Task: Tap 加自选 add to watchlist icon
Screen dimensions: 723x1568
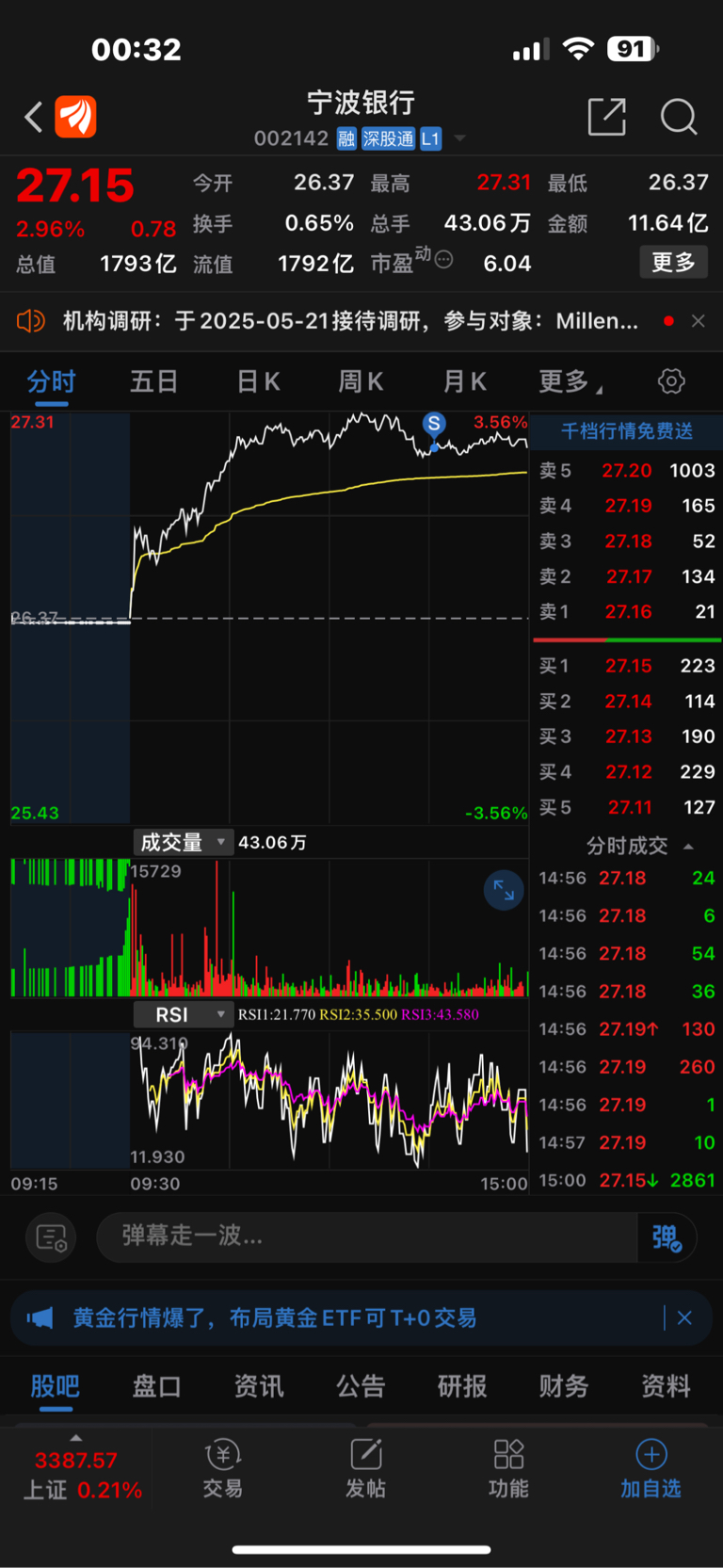Action: point(651,1468)
